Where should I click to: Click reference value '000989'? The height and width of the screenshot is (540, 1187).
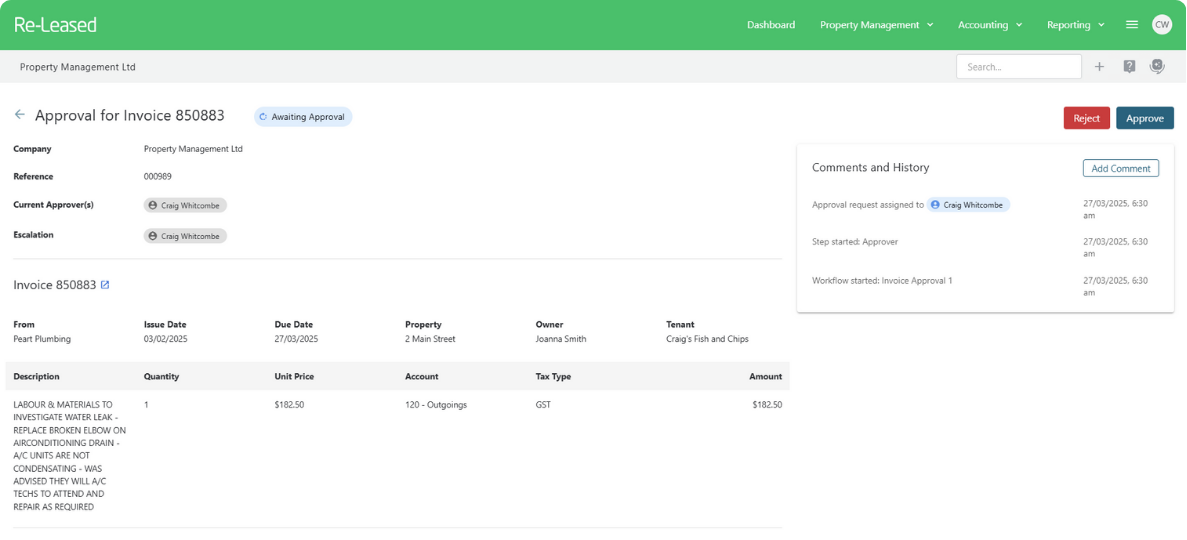[x=157, y=176]
